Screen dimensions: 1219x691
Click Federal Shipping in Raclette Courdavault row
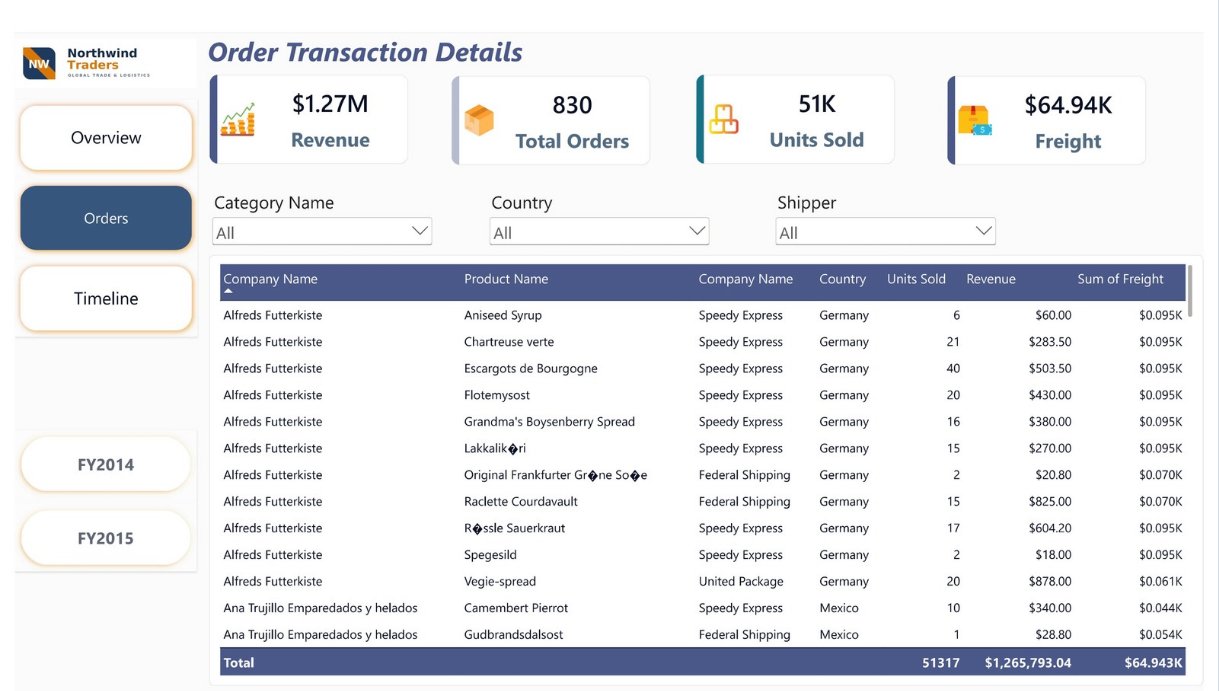(745, 502)
